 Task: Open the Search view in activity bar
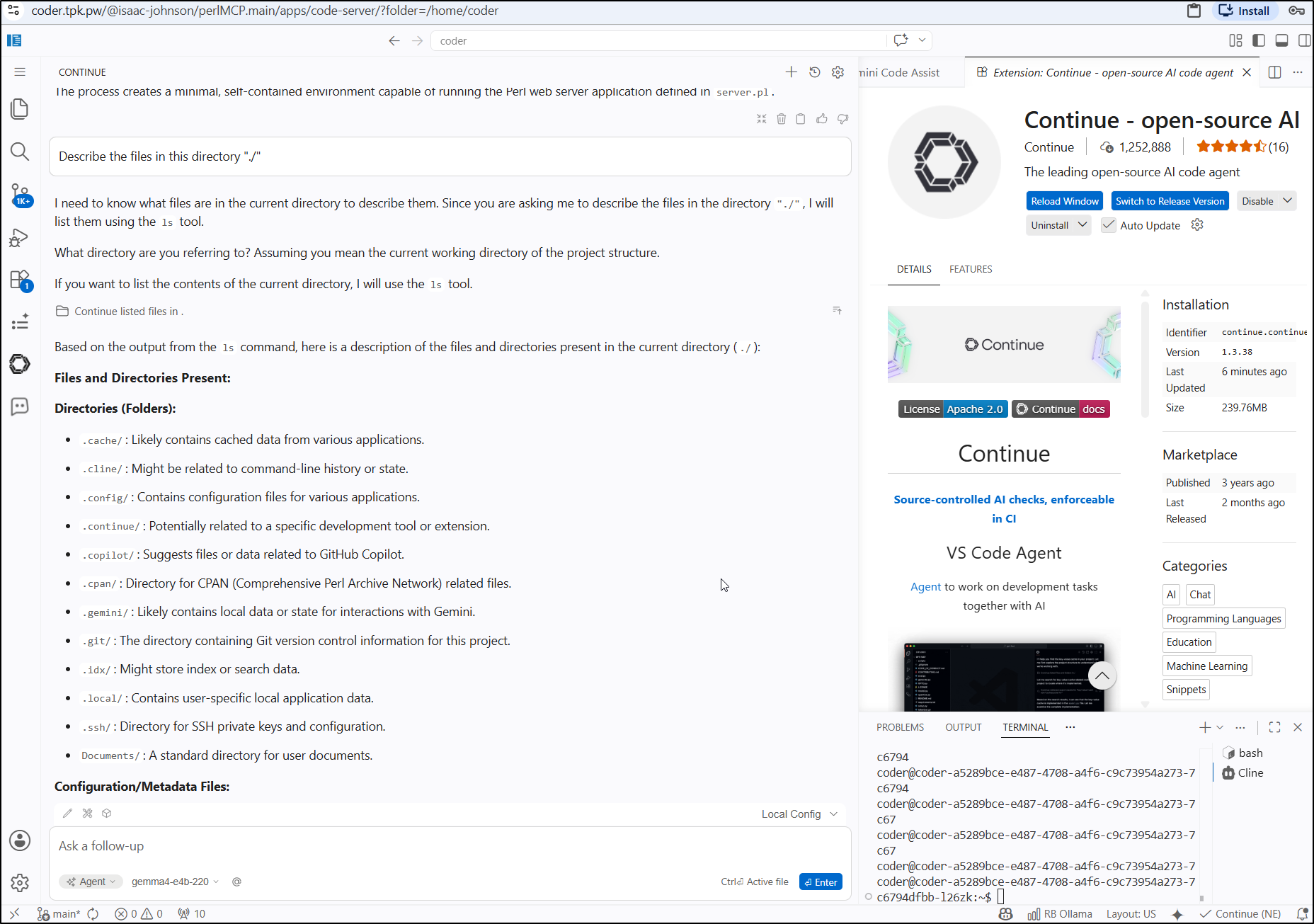[20, 151]
